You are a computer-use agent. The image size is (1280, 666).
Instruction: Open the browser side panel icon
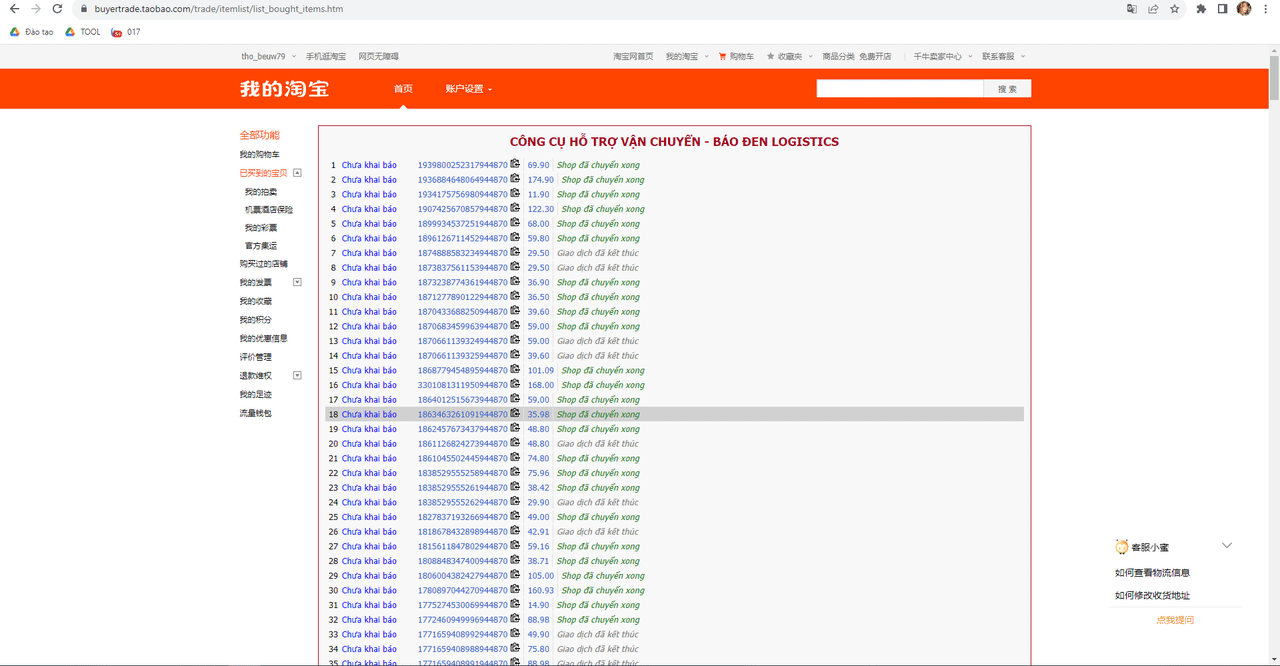pos(1222,9)
